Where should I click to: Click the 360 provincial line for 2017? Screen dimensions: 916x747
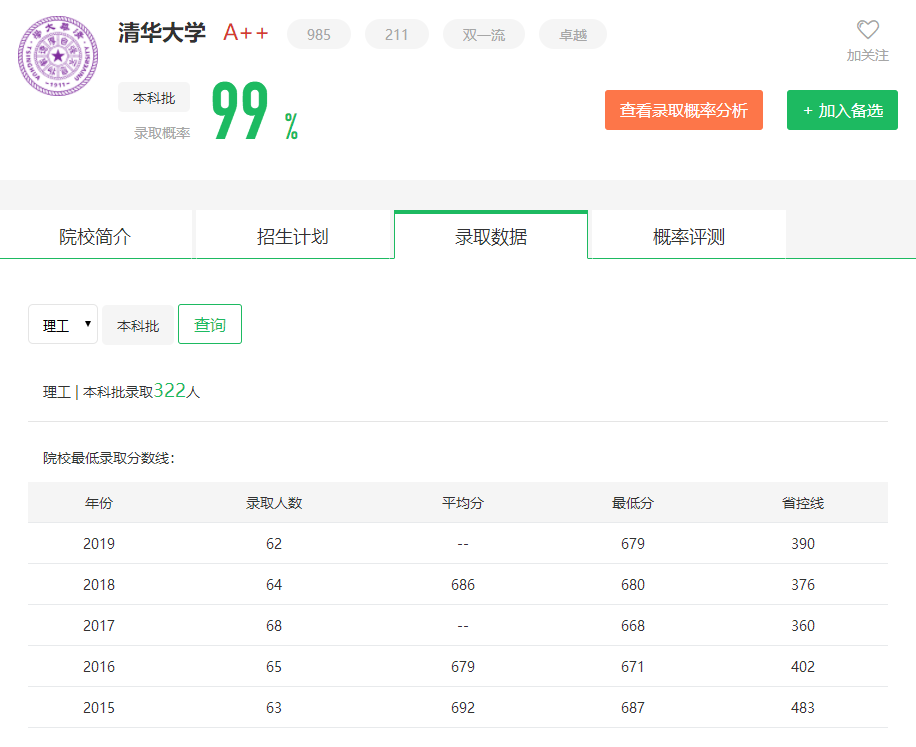[803, 626]
